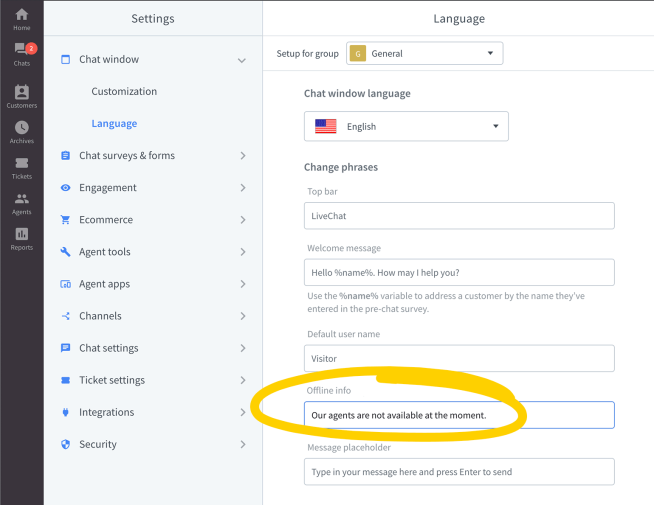The width and height of the screenshot is (654, 505).
Task: Open the Archives clock icon
Action: 21,130
